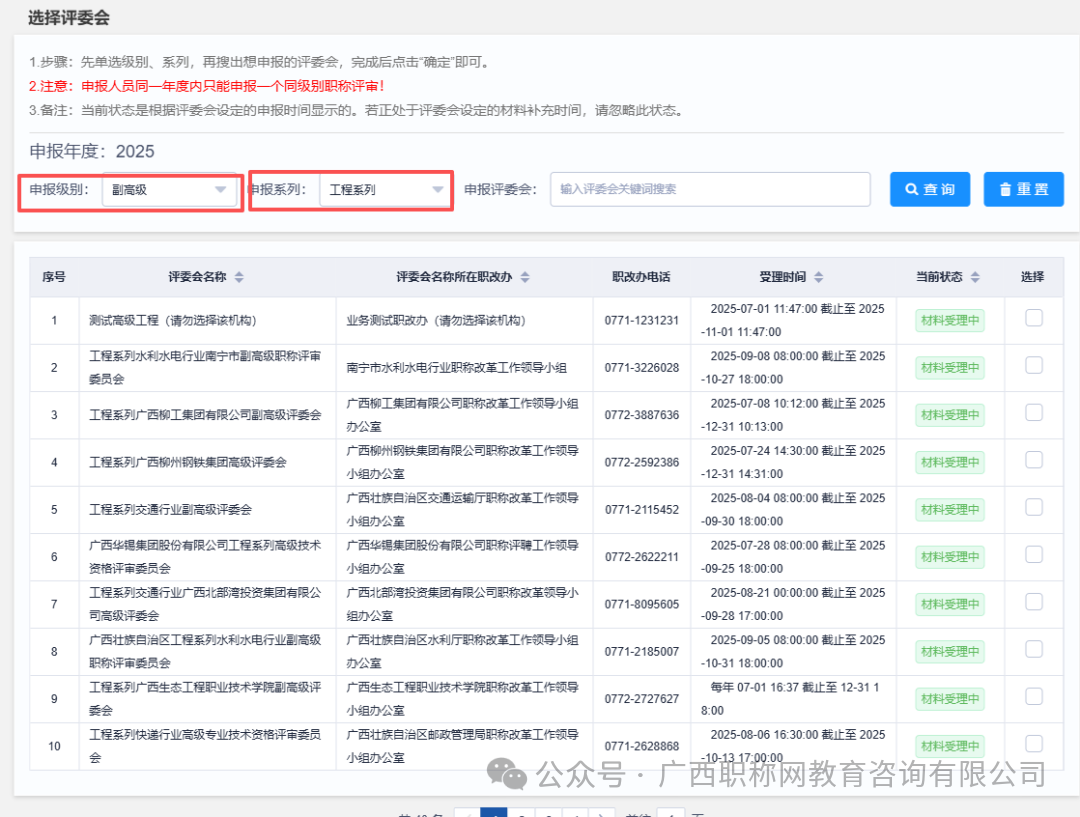Open the 申报系列 dropdown showing 工程系列
1080x817 pixels.
pos(386,189)
